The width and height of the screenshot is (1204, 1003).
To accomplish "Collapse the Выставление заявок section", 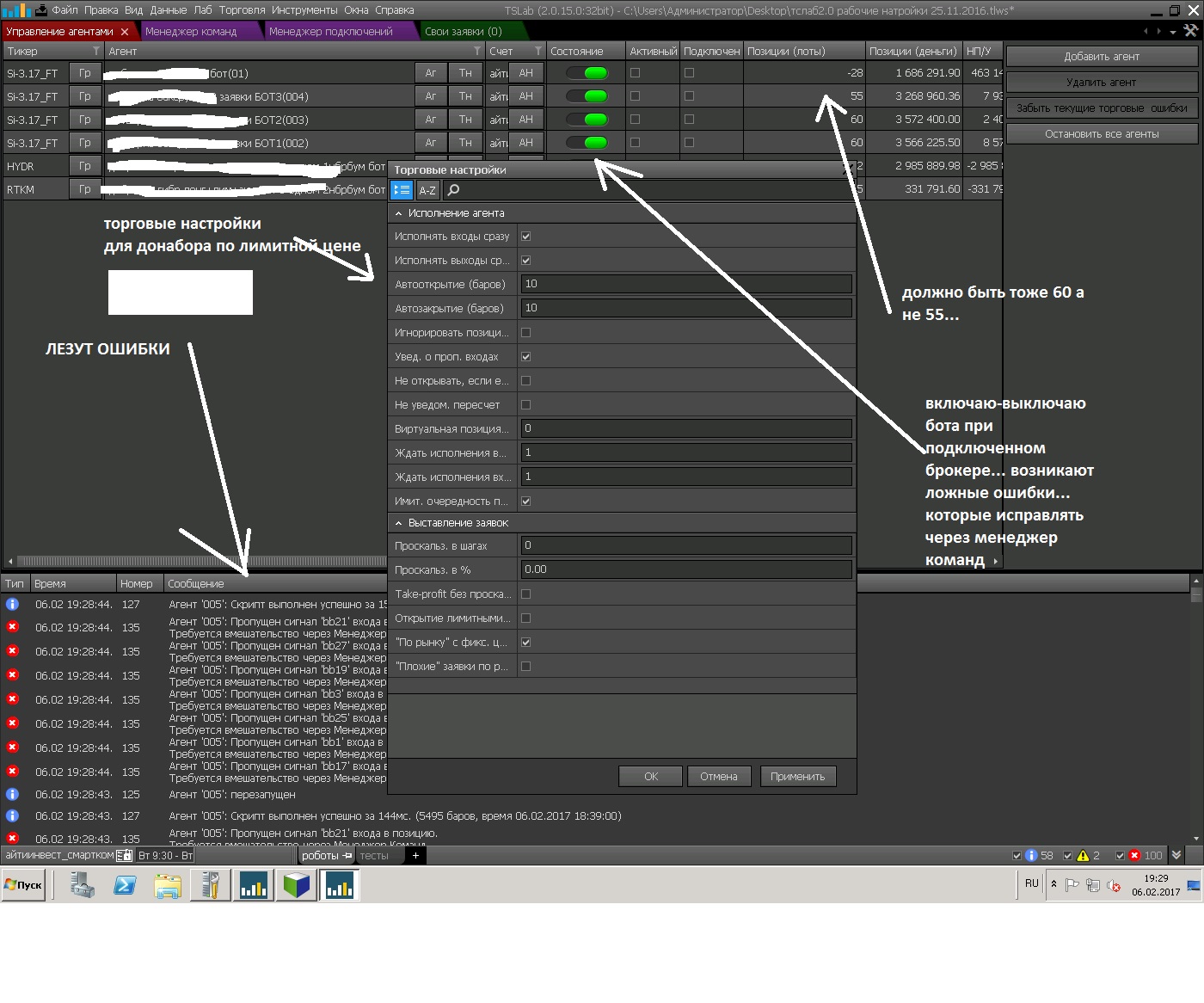I will click(399, 523).
